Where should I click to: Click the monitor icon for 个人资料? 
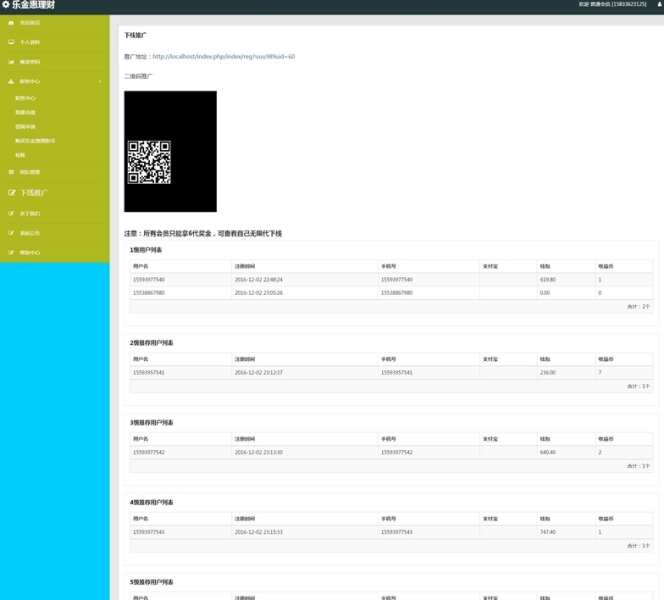11,42
